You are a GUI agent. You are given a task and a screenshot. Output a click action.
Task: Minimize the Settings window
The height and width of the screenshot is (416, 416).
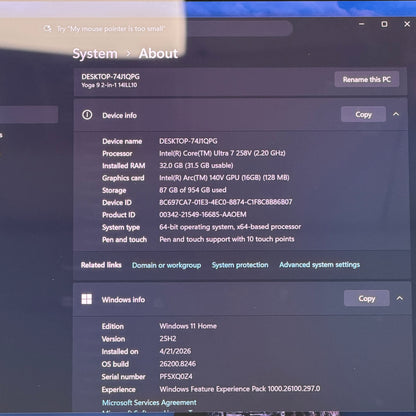(x=362, y=24)
